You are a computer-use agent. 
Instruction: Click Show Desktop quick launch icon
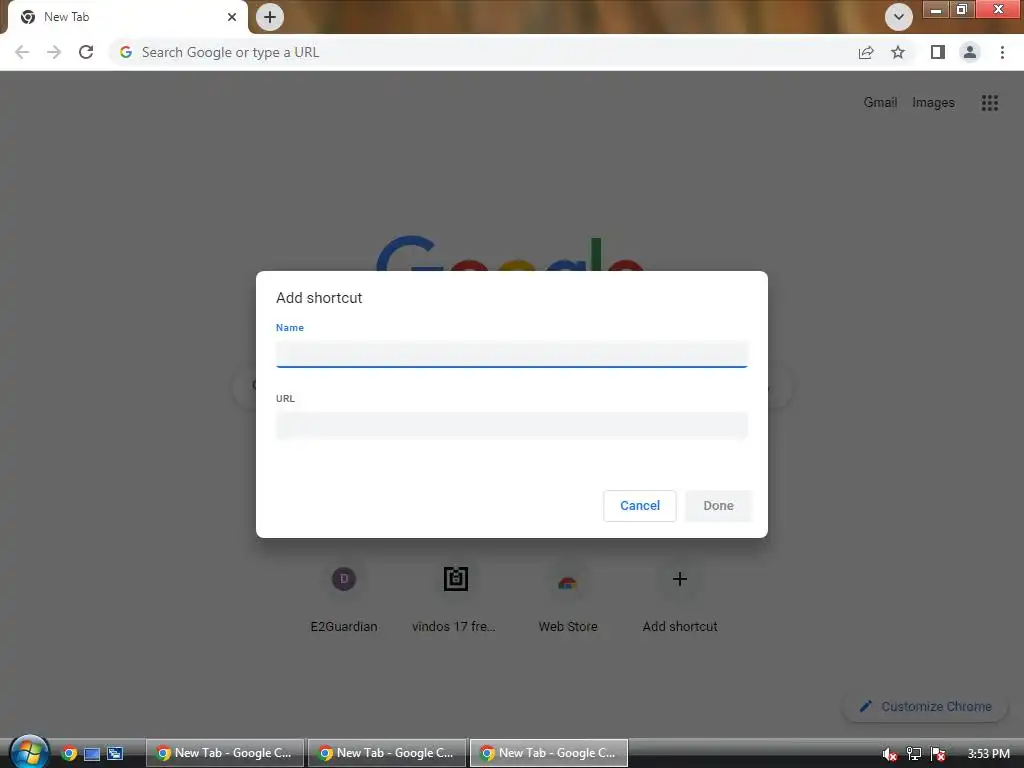pos(92,753)
